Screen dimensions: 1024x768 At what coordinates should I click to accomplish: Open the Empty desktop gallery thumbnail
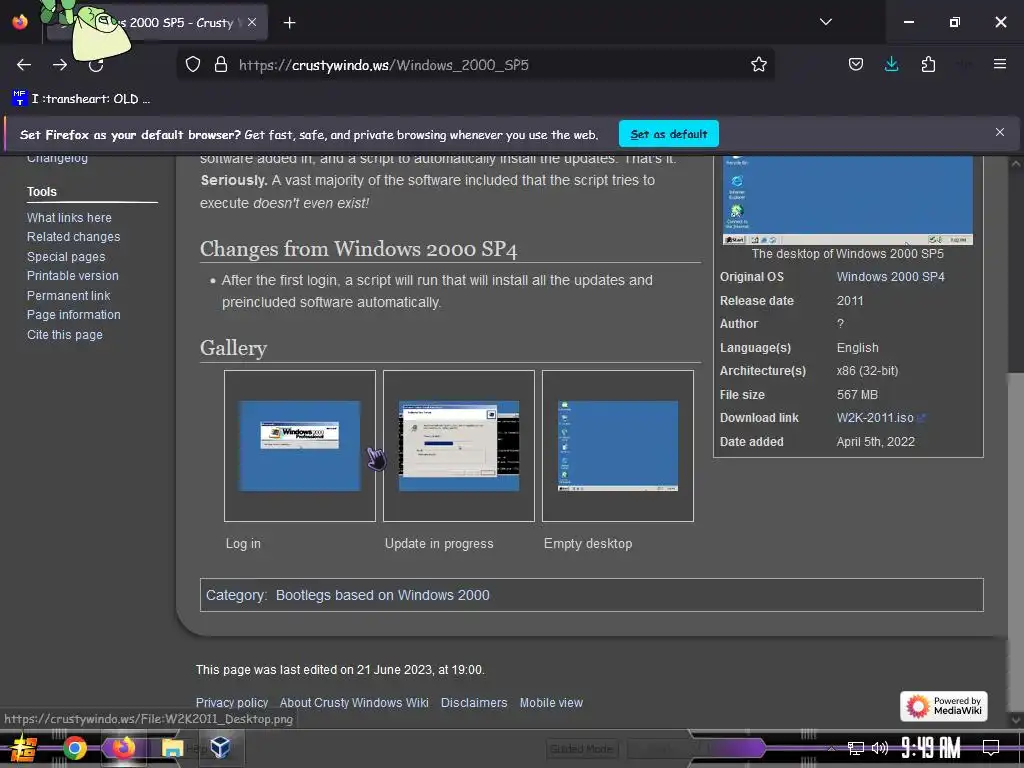coord(618,445)
